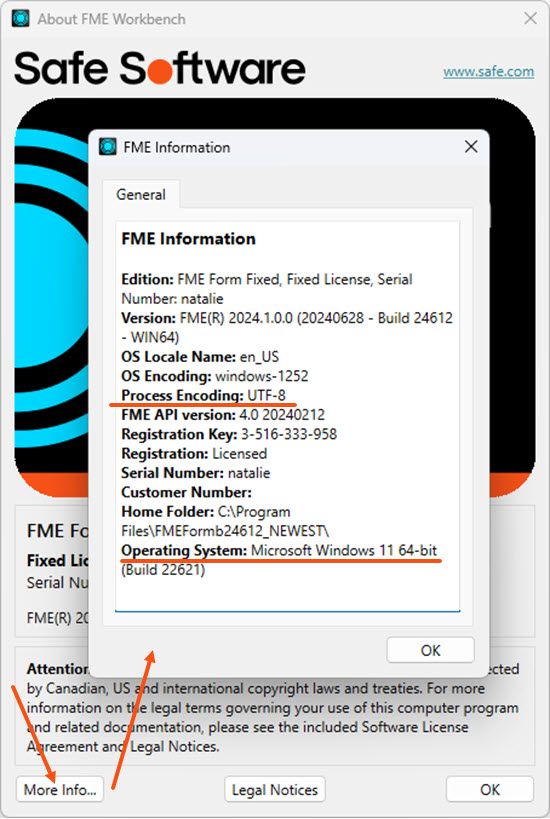The width and height of the screenshot is (550, 819).
Task: Click the orange dot in Safe Software logo
Action: point(159,72)
